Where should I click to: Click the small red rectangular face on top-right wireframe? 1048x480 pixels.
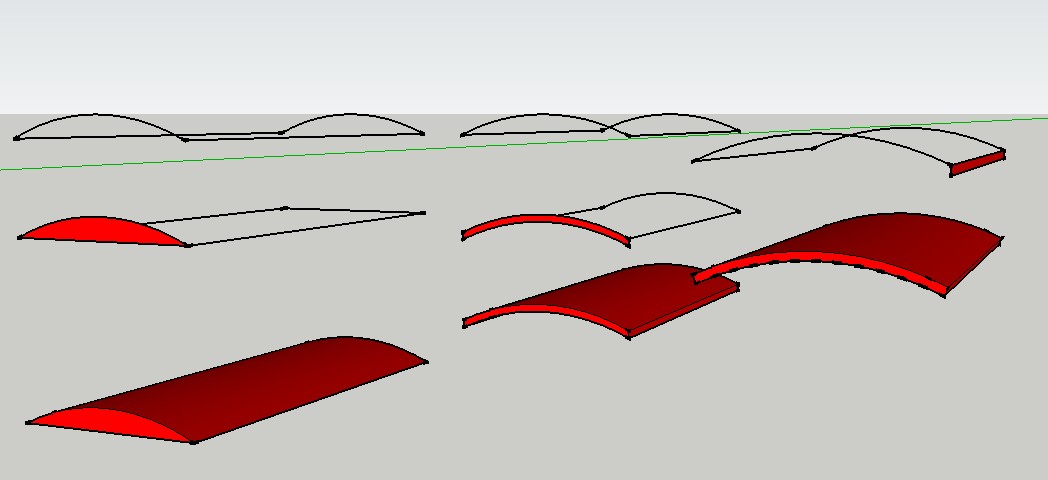click(x=977, y=164)
